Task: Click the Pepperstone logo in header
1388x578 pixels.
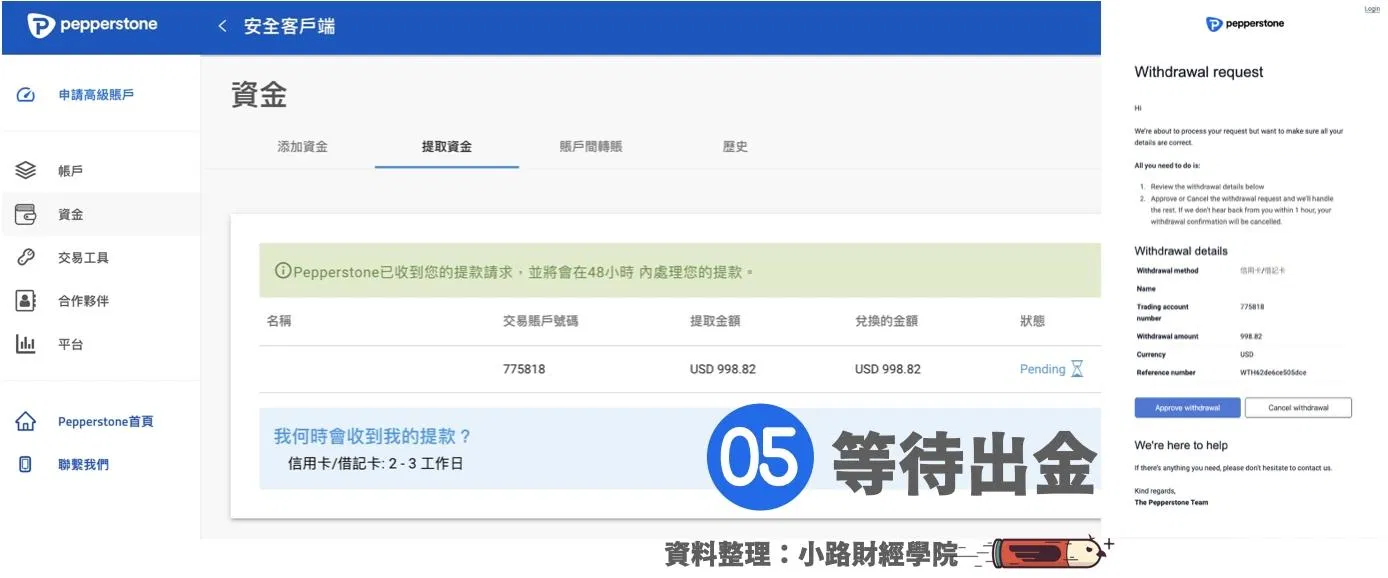Action: click(92, 26)
